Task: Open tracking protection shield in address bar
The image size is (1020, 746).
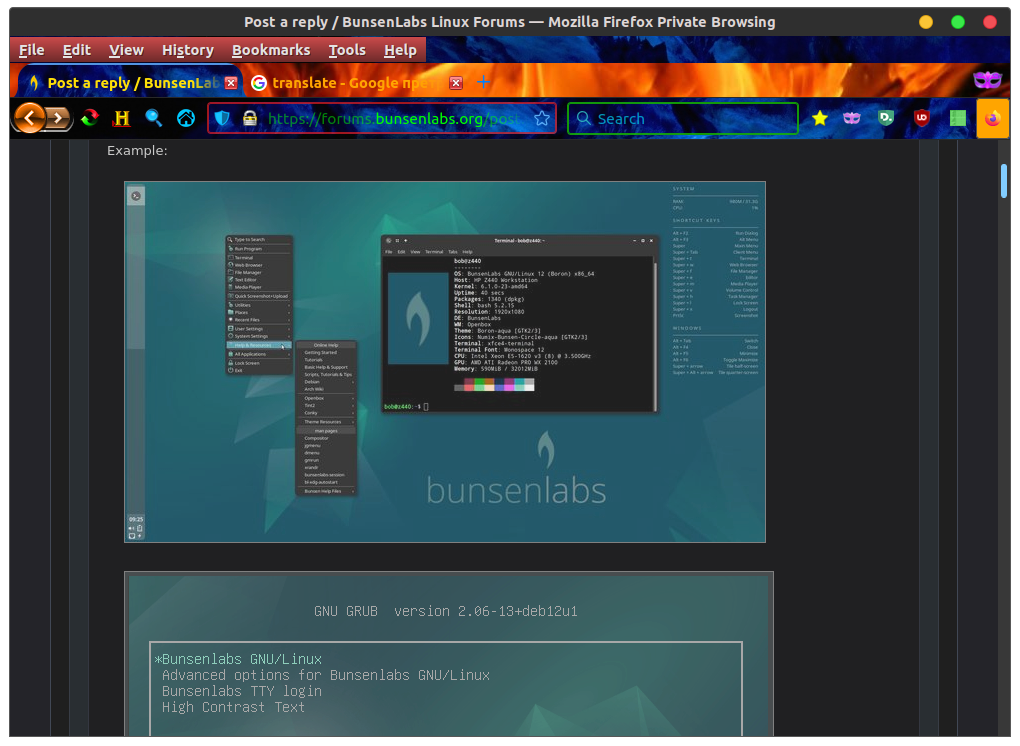Action: pos(222,118)
